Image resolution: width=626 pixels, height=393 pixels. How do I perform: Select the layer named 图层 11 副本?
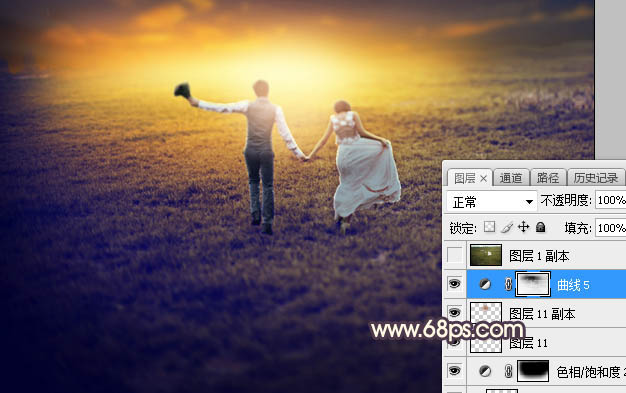coord(542,314)
